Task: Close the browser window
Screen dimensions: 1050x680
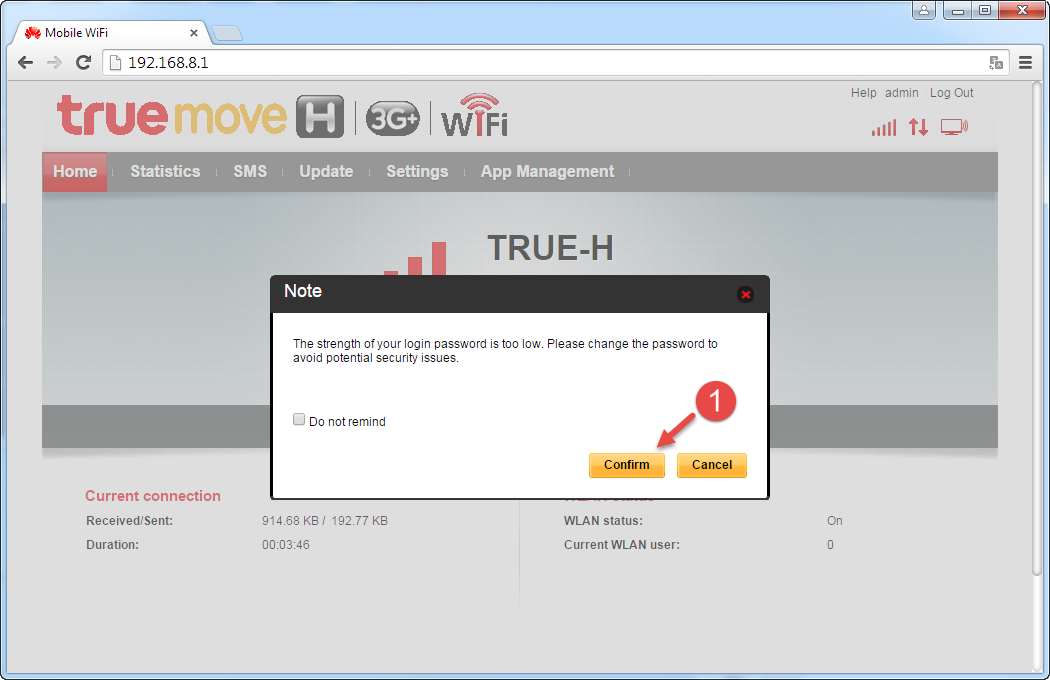Action: pyautogui.click(x=1022, y=10)
